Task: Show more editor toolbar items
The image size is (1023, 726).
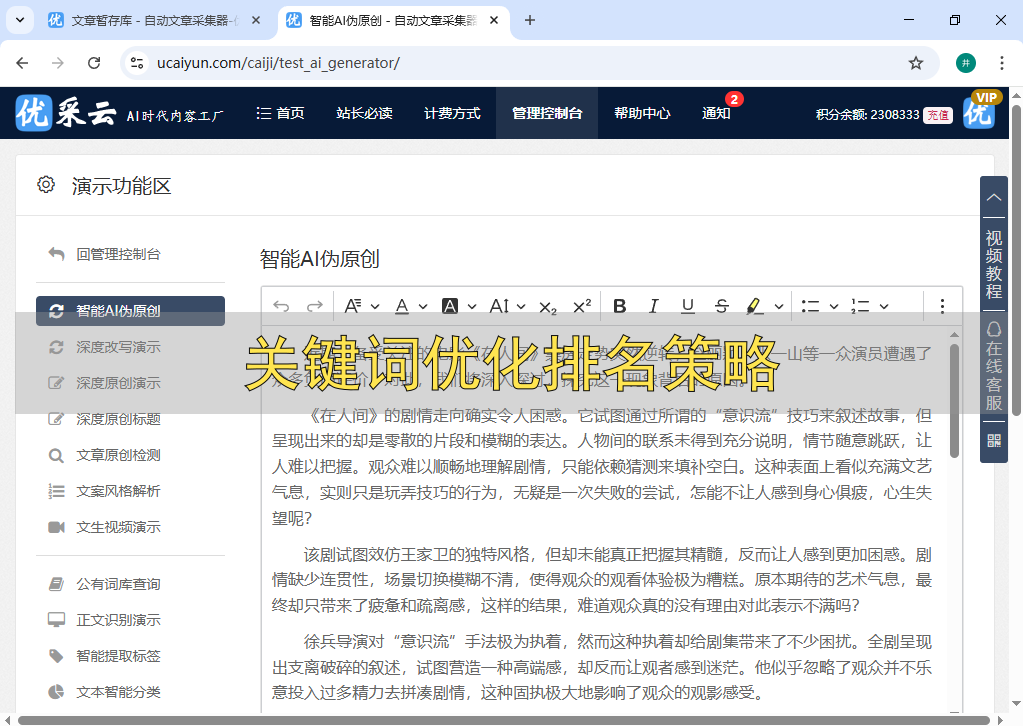Action: 942,306
